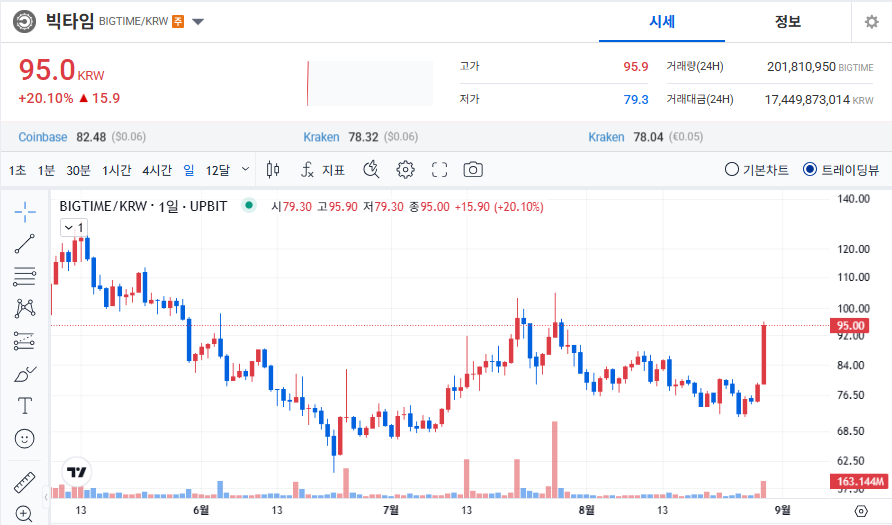The image size is (892, 525).
Task: Toggle fullscreen chart mode
Action: pos(439,170)
